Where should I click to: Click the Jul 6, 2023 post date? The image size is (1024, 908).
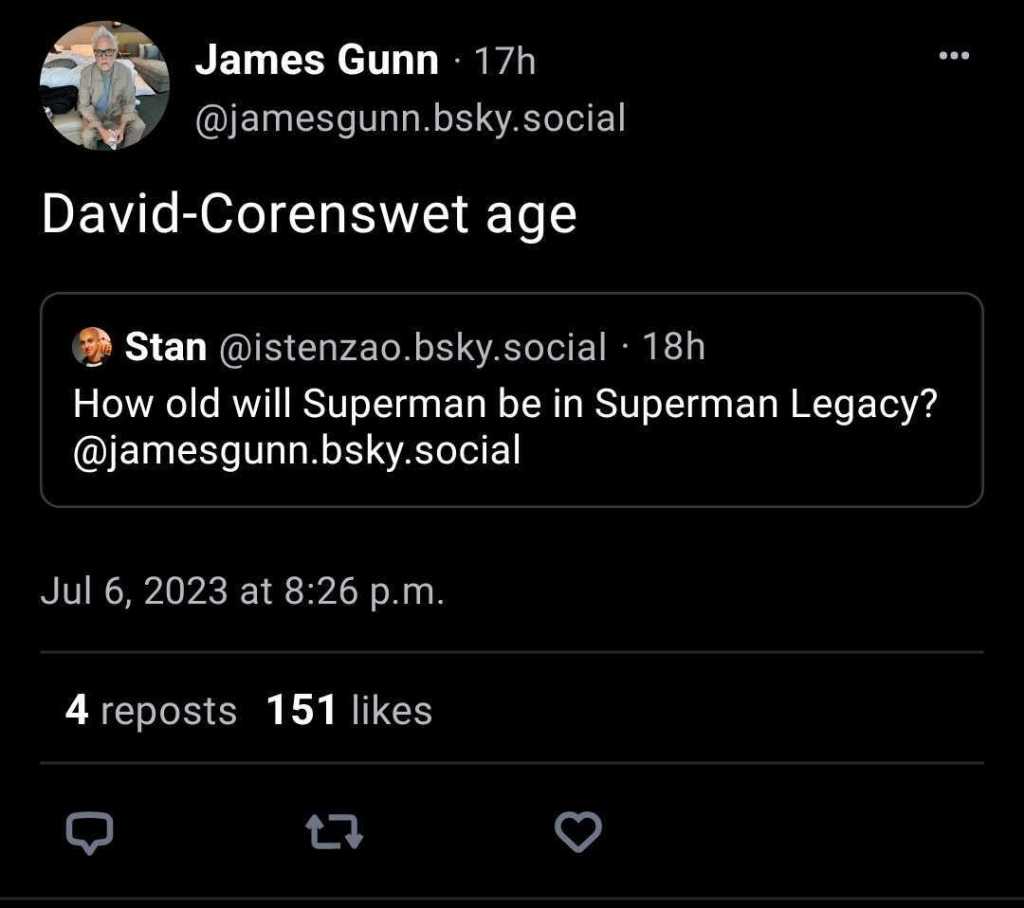[242, 591]
